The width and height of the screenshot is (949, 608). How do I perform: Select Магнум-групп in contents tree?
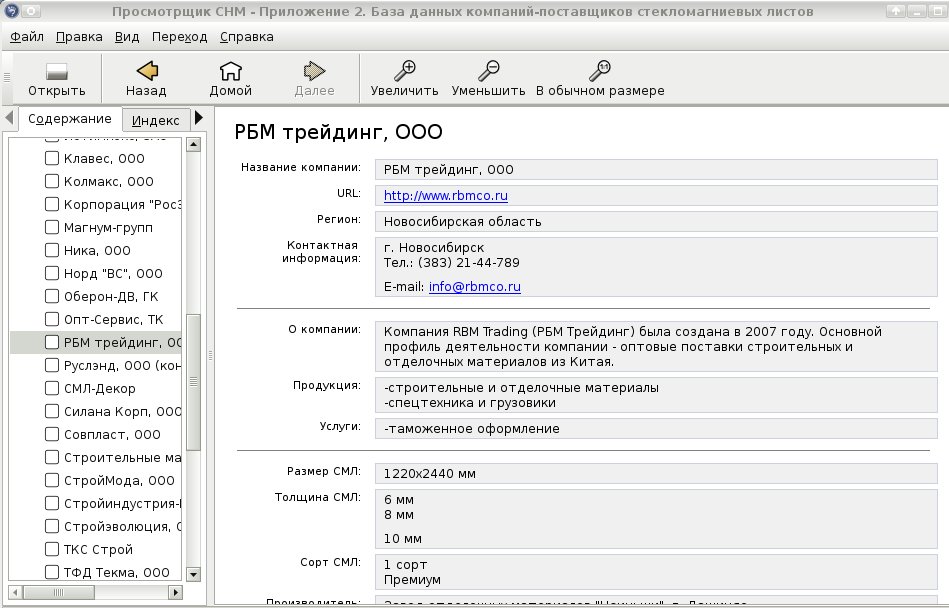[108, 227]
